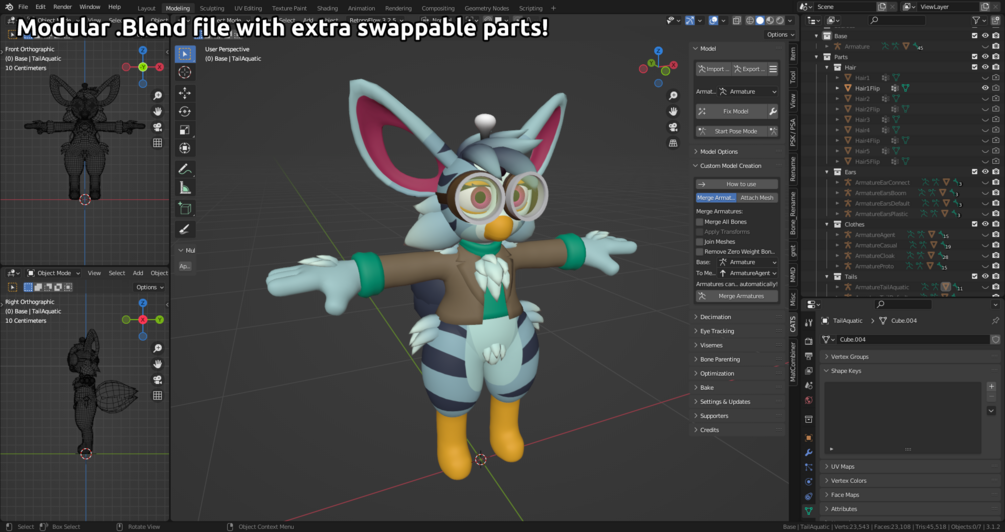Pick the Scale tool in the toolbar
The width and height of the screenshot is (1005, 532).
coord(185,130)
